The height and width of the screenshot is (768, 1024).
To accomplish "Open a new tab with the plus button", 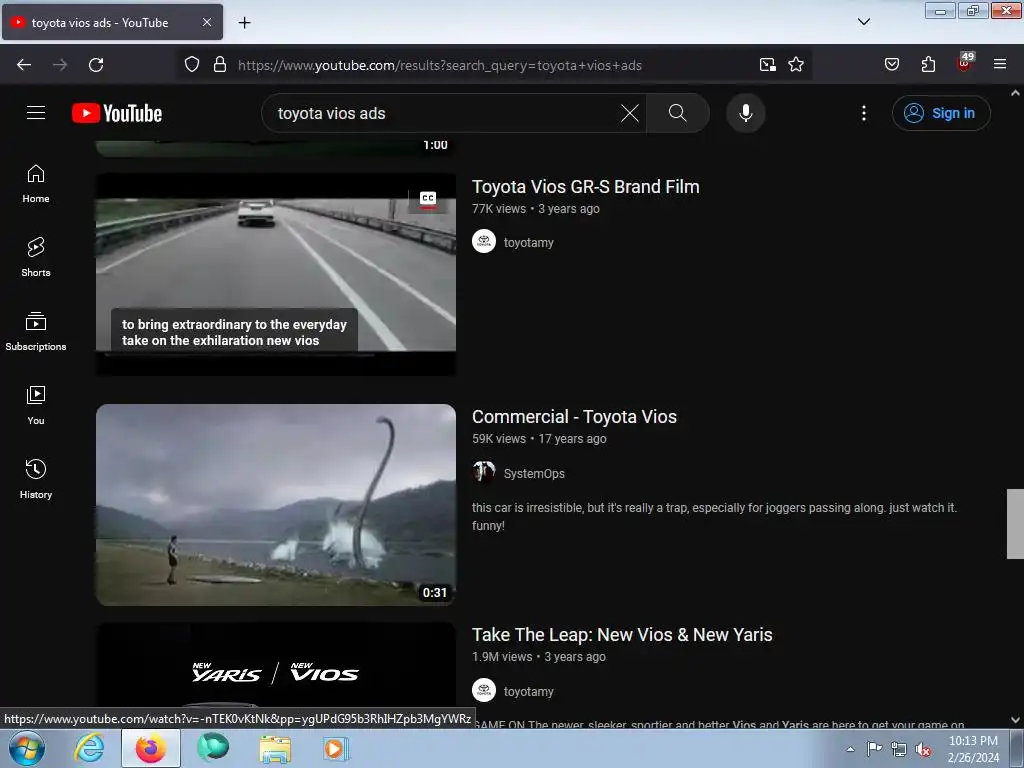I will pyautogui.click(x=244, y=23).
